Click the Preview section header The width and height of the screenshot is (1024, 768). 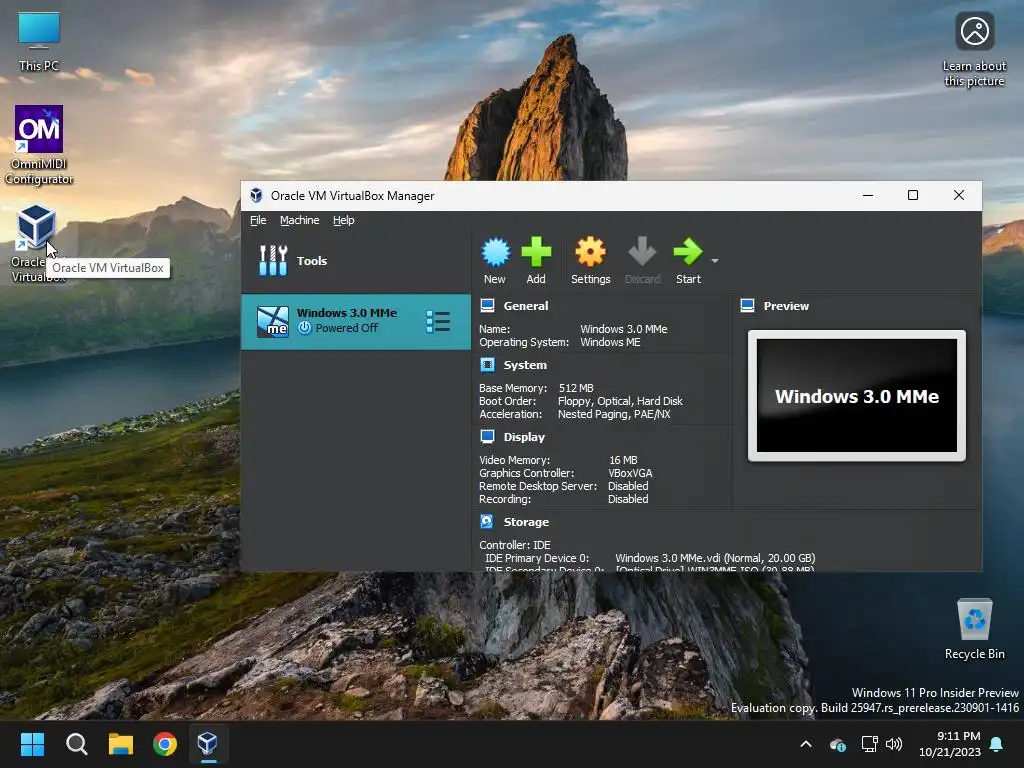pos(786,306)
